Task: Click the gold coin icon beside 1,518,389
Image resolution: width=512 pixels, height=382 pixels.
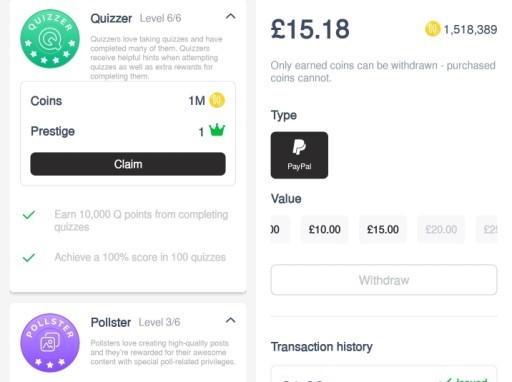Action: point(432,29)
